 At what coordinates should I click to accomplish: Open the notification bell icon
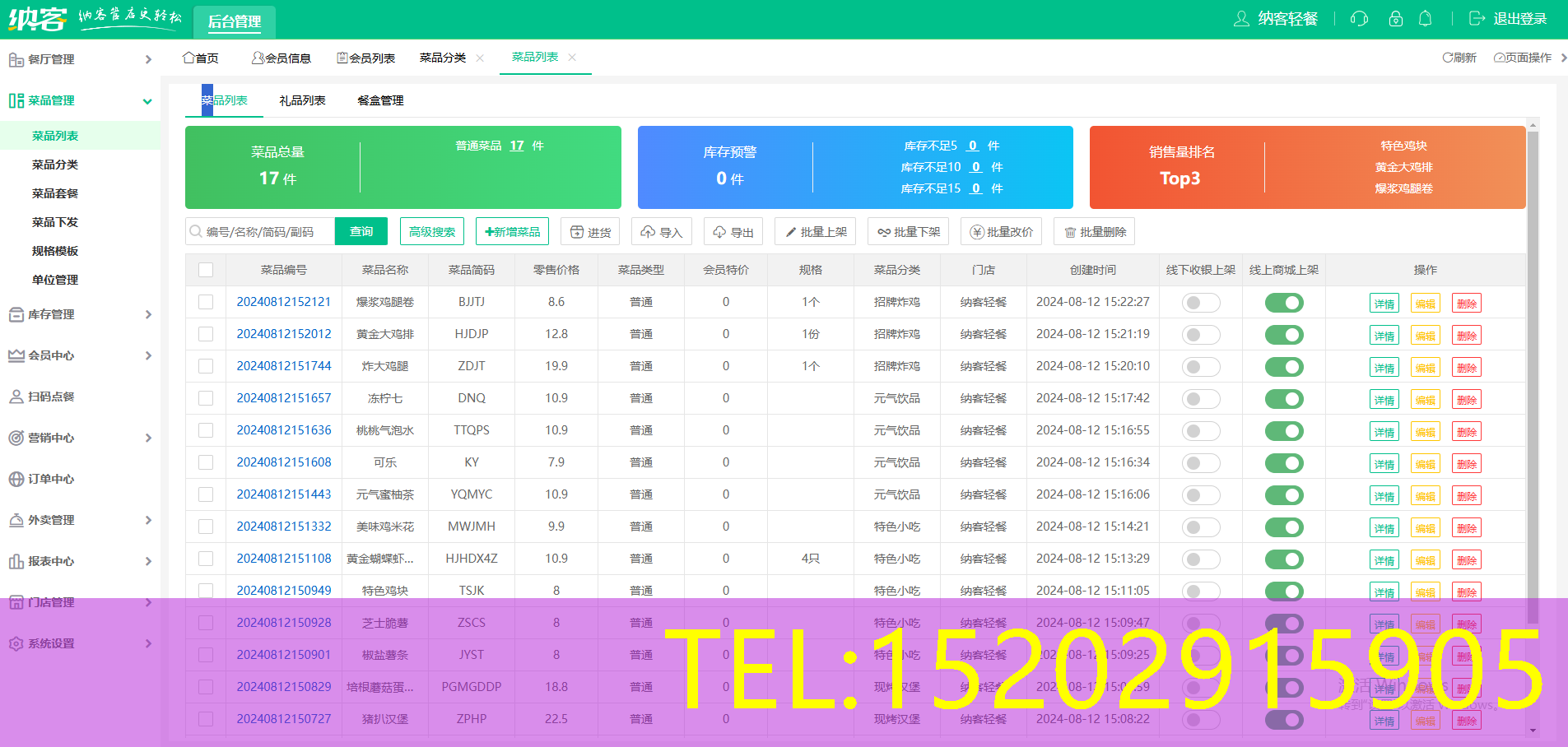(1425, 19)
